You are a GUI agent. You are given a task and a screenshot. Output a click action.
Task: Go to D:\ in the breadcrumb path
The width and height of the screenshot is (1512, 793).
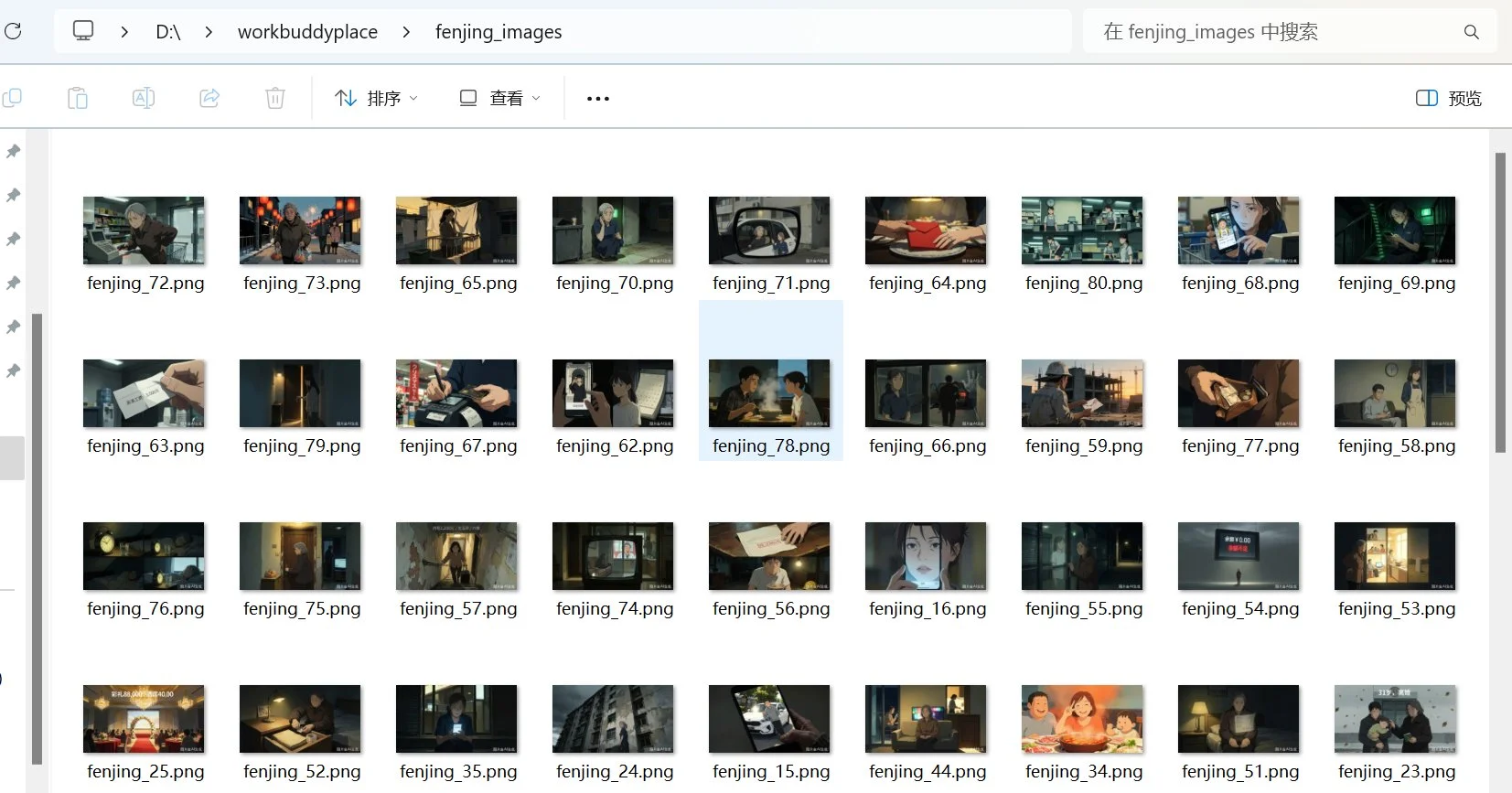coord(168,32)
